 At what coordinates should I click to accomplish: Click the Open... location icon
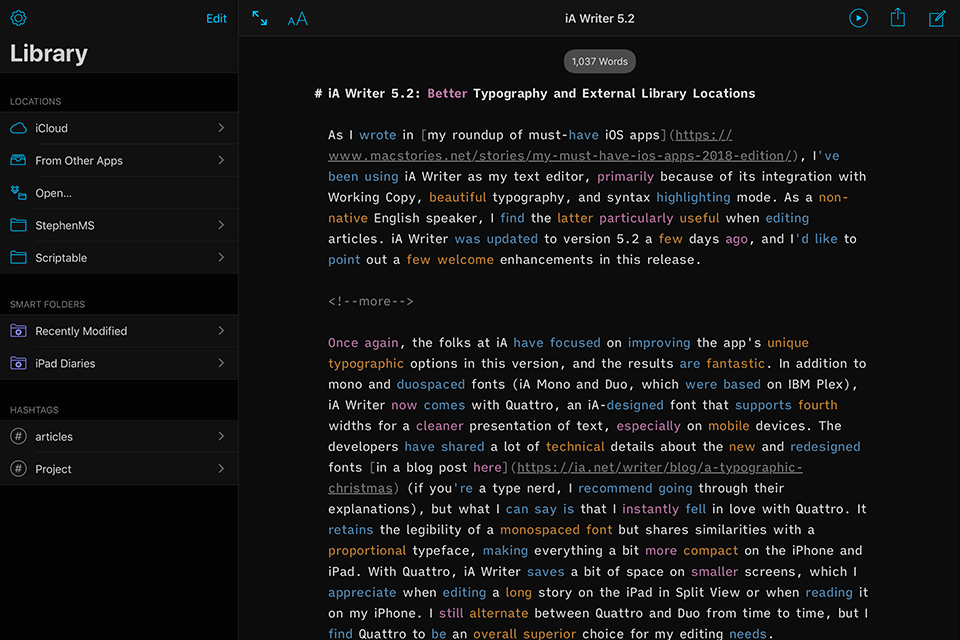pos(18,193)
